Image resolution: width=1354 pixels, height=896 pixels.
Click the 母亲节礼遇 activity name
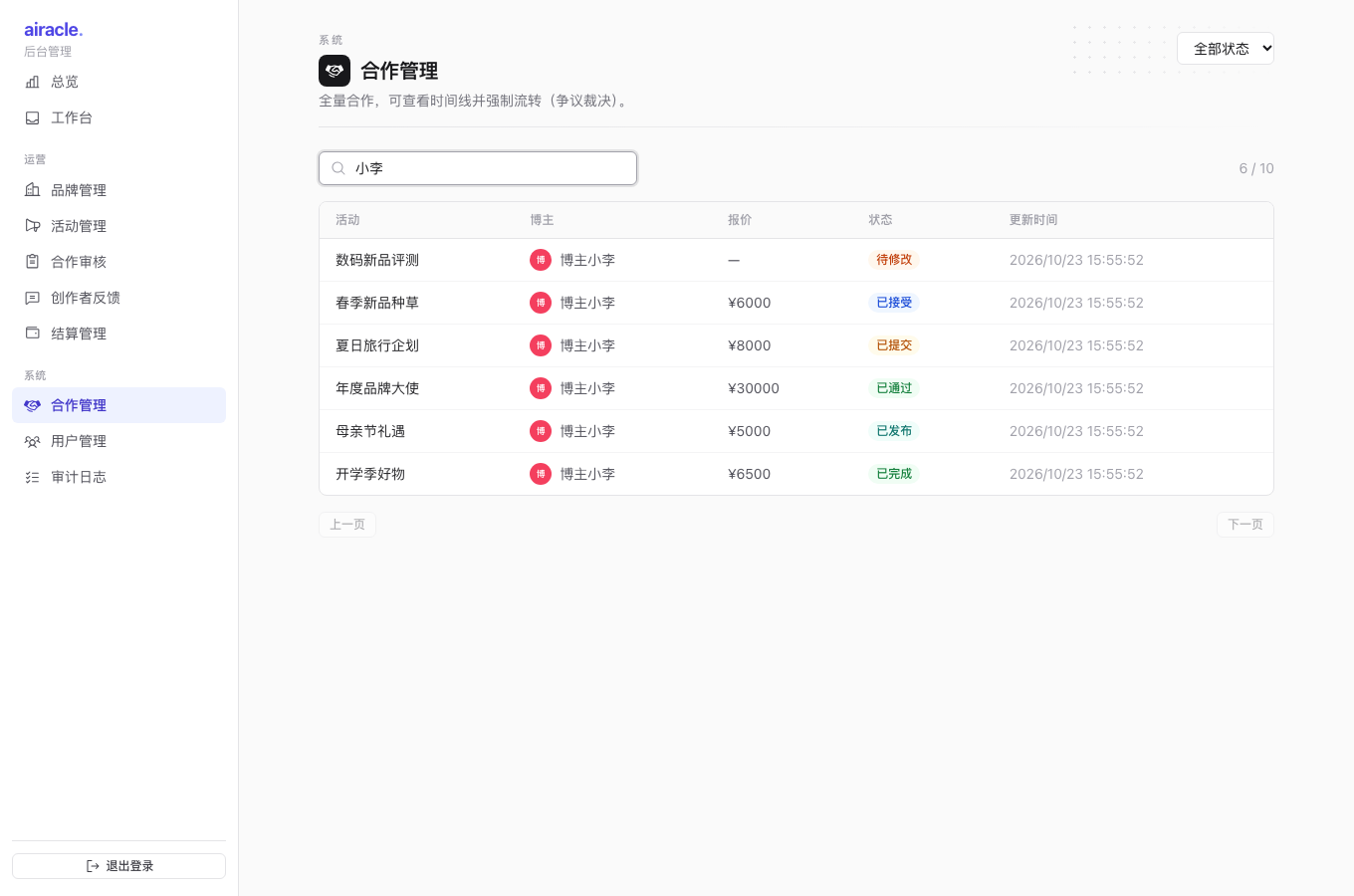click(370, 431)
